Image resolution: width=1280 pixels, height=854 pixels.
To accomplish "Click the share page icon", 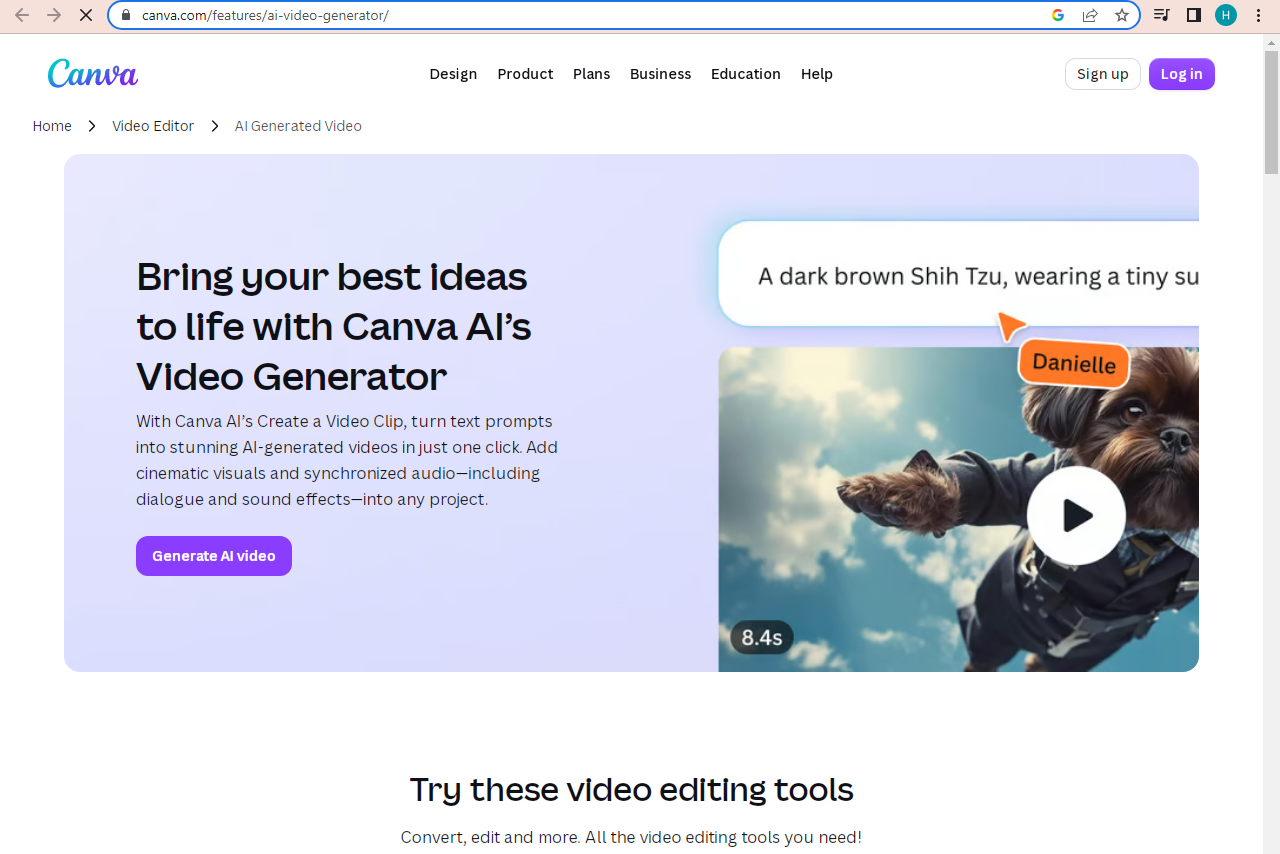I will [1090, 15].
